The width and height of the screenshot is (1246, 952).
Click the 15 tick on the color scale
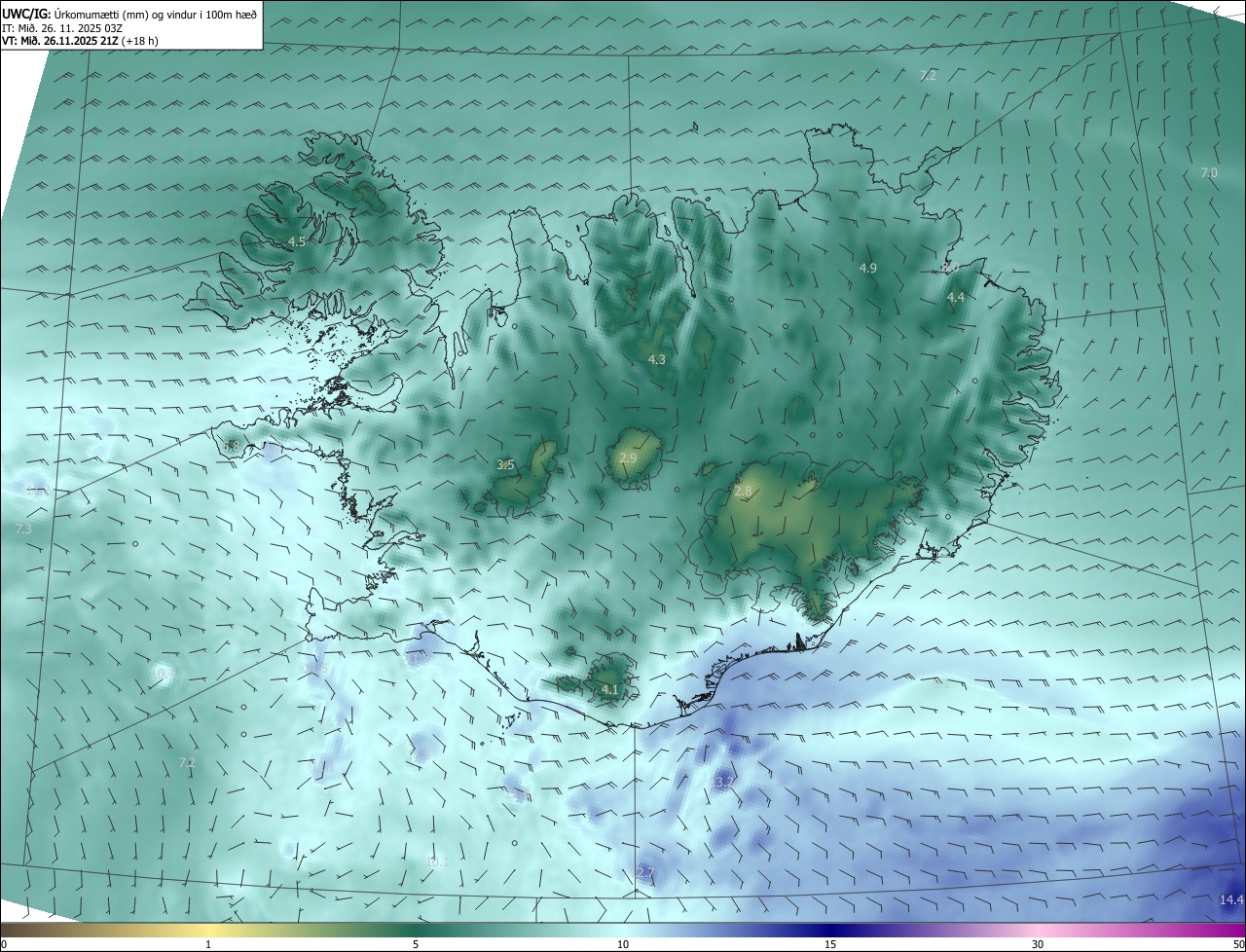tap(830, 944)
